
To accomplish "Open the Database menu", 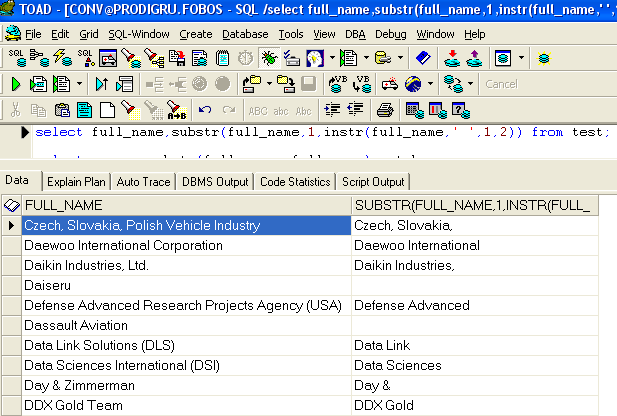I will coord(245,35).
